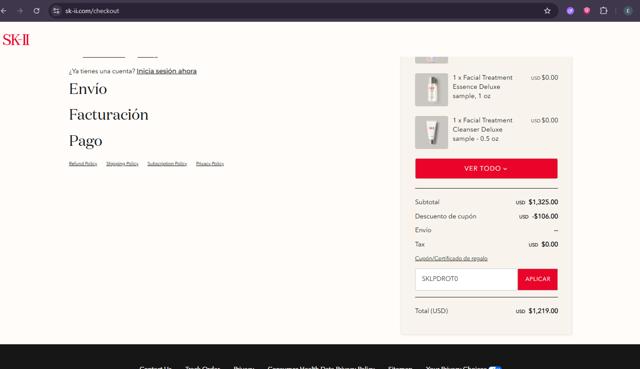Image resolution: width=640 pixels, height=369 pixels.
Task: Click the coupon discount value -$106.00
Action: 545,216
